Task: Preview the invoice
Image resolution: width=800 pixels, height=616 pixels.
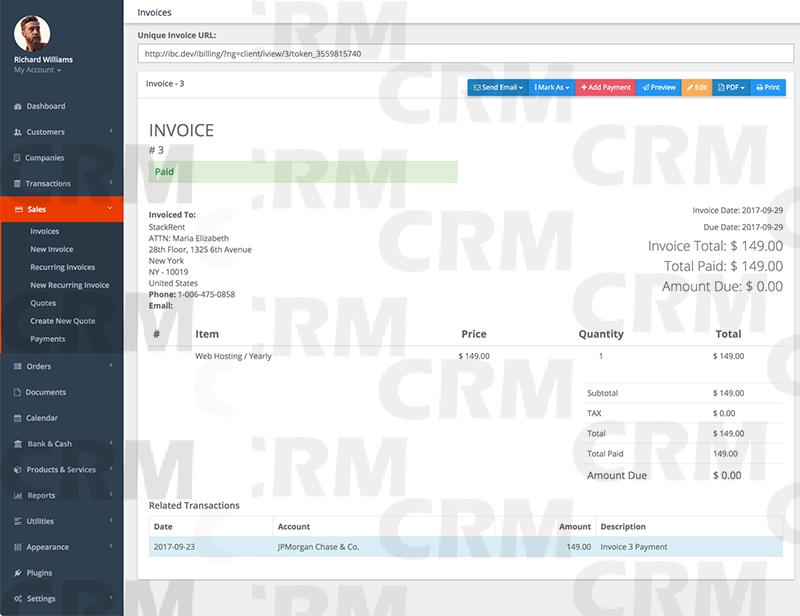Action: click(658, 87)
